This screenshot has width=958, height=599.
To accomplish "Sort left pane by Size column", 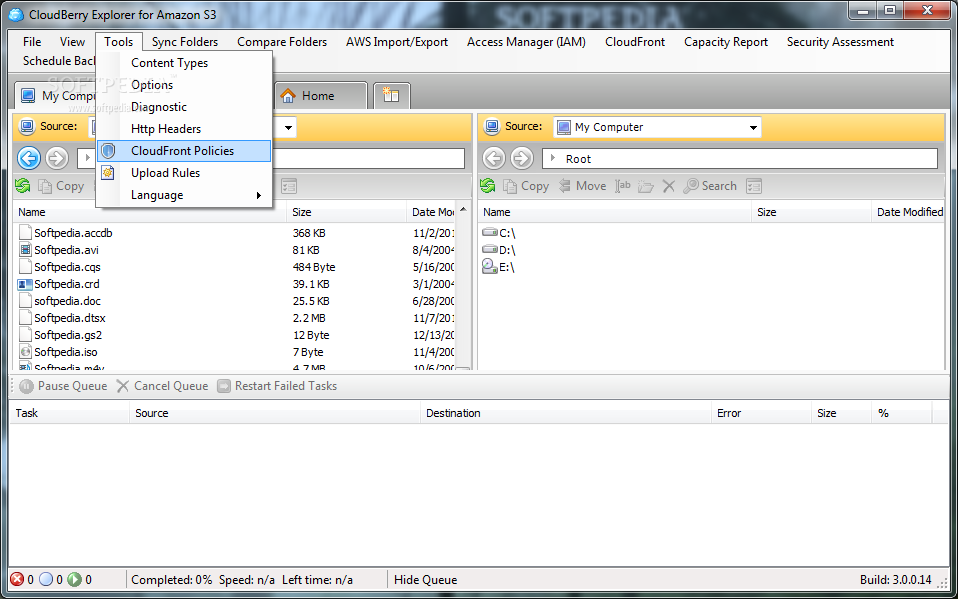I will tap(346, 212).
